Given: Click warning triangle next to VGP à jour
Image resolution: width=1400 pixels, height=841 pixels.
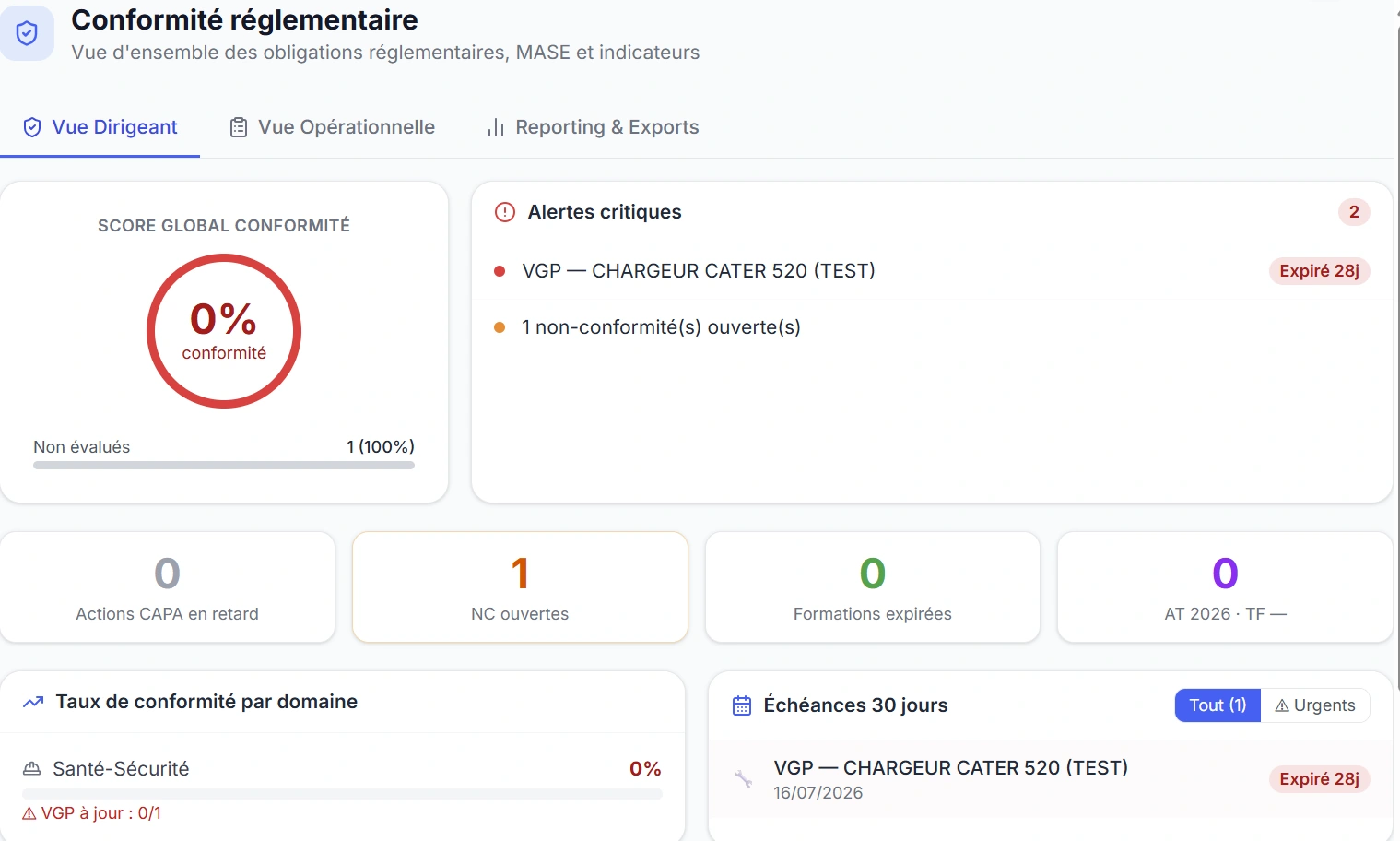Looking at the screenshot, I should (29, 813).
